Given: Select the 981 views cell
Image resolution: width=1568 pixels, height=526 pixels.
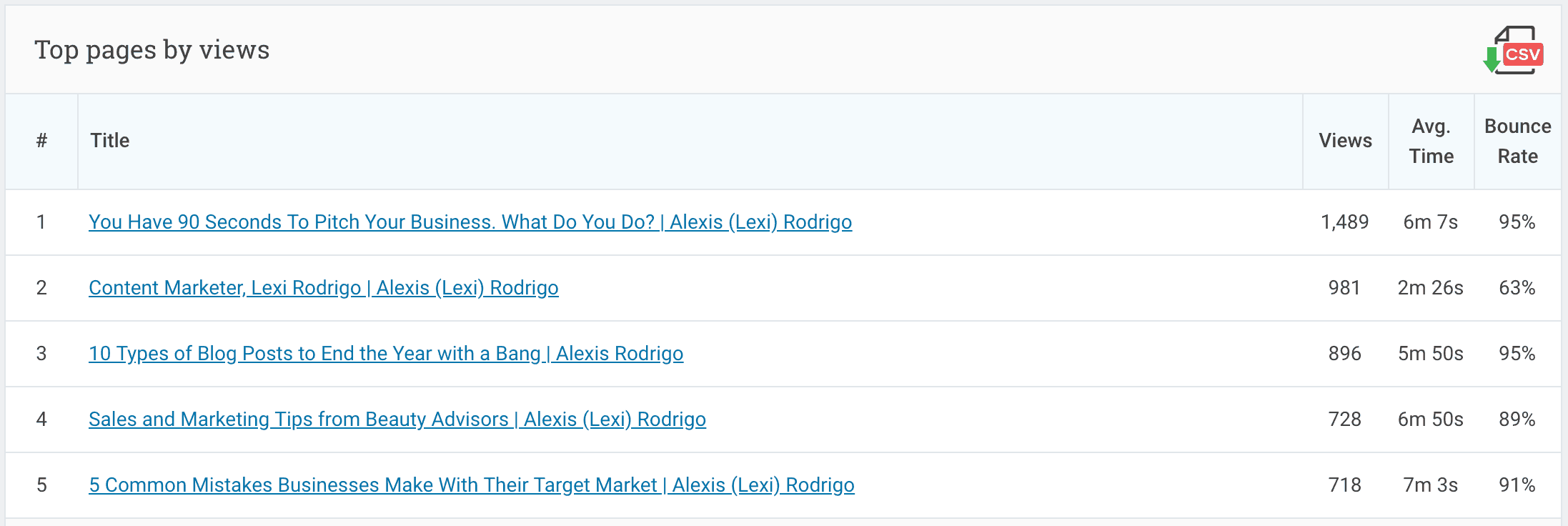Looking at the screenshot, I should click(x=1345, y=288).
